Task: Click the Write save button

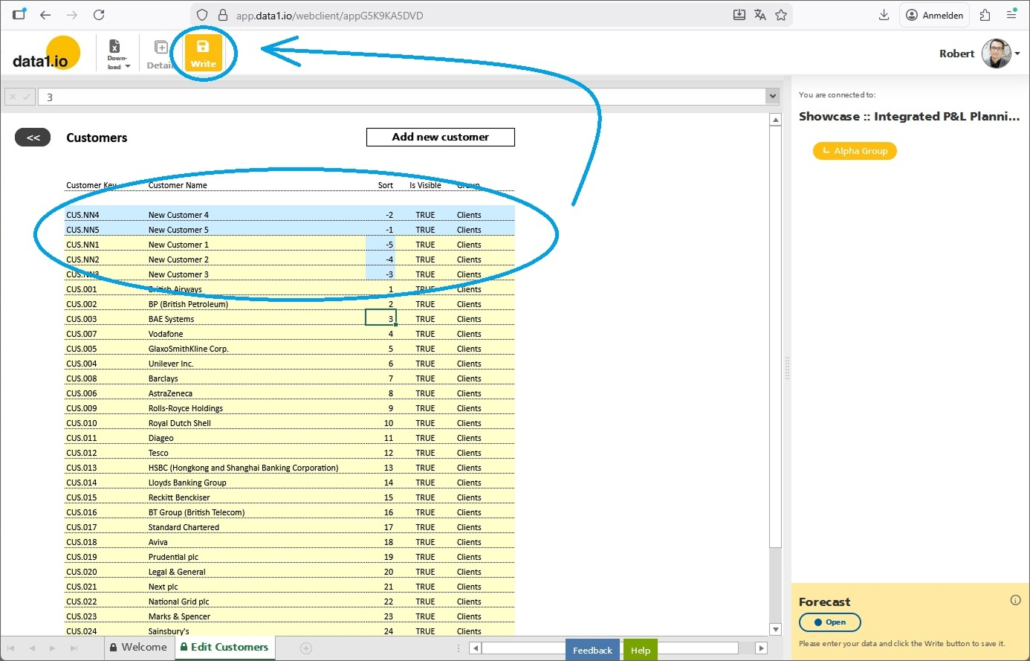Action: [x=203, y=54]
